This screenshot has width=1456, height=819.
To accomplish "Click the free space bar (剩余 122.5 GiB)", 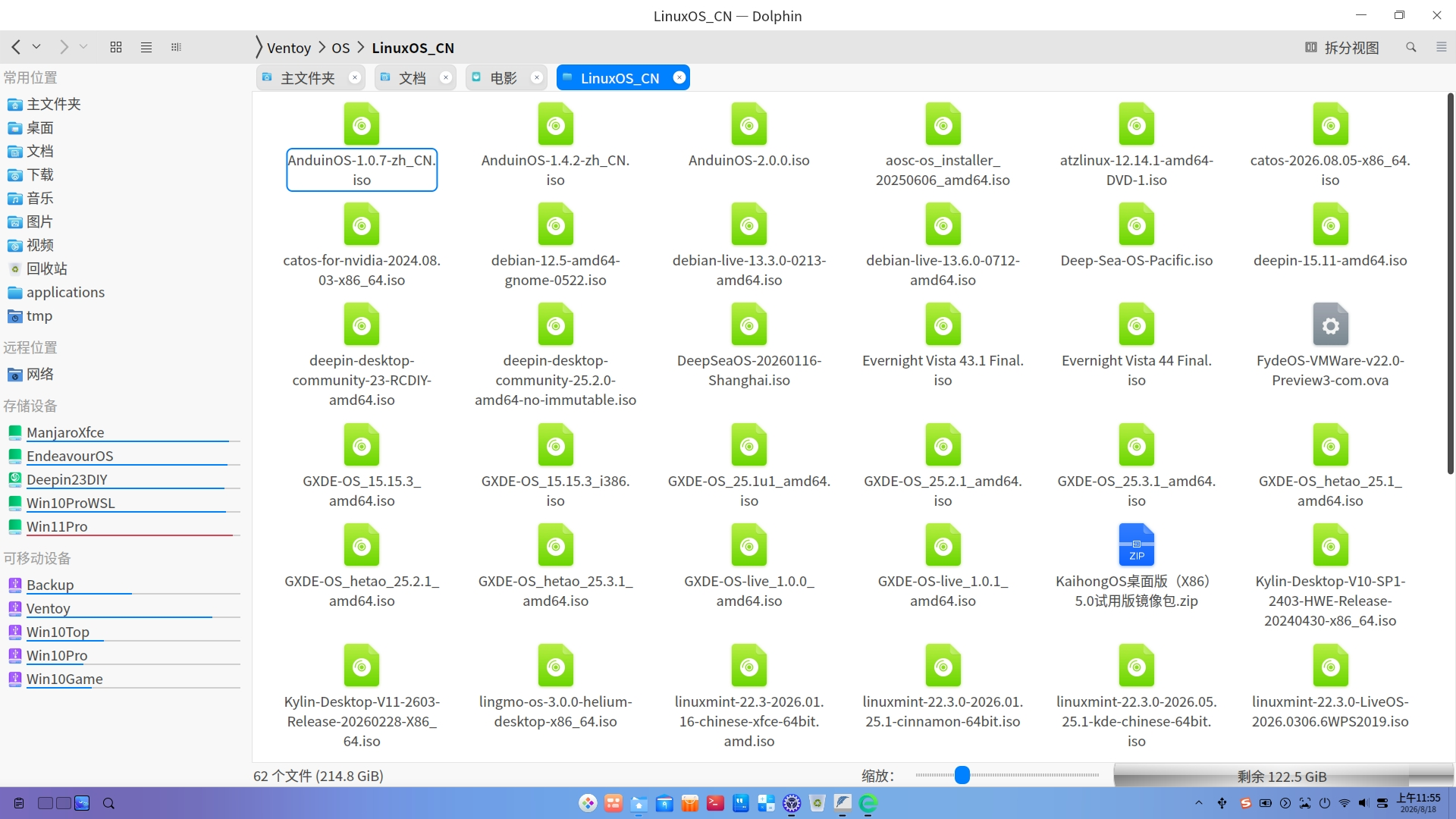I will (x=1282, y=776).
